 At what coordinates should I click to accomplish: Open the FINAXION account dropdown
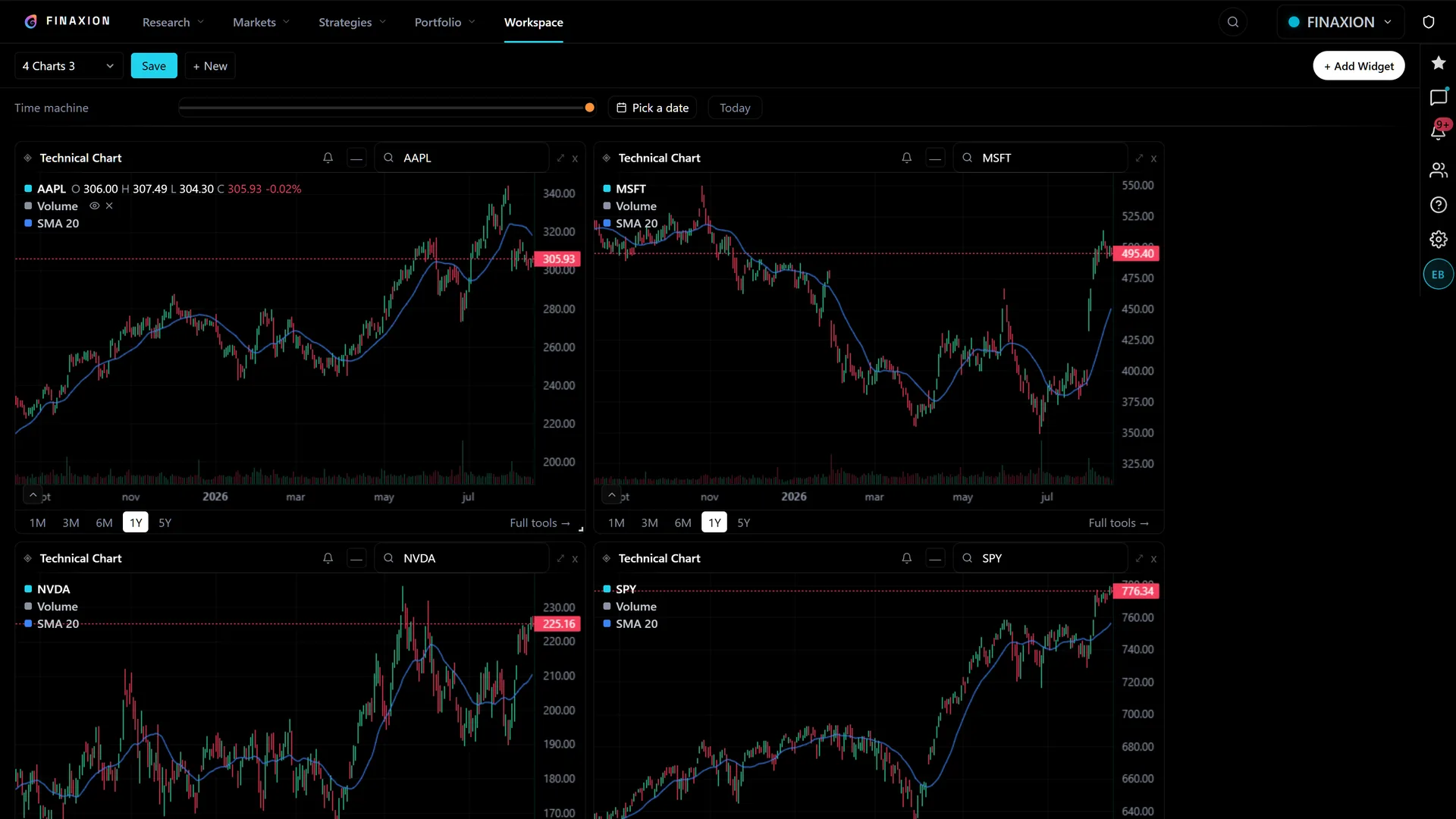pyautogui.click(x=1341, y=22)
